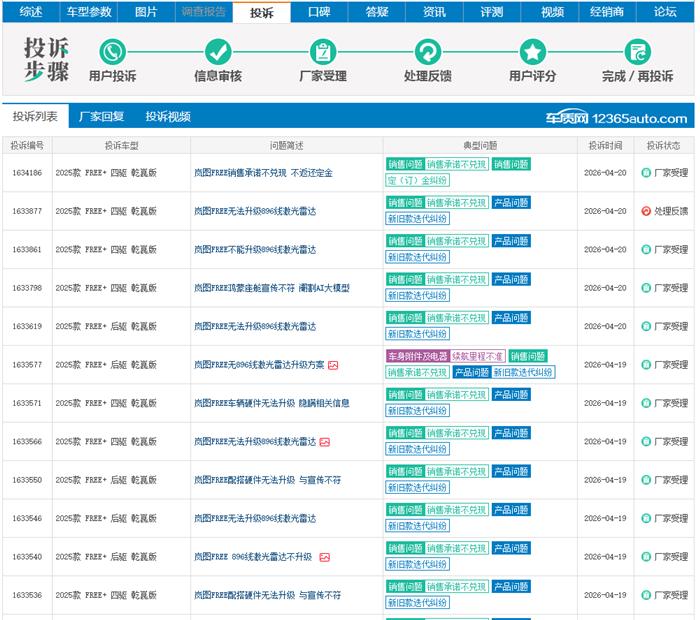This screenshot has height=620, width=700.
Task: Click the 完成/再投诉 document step icon
Action: pyautogui.click(x=637, y=53)
